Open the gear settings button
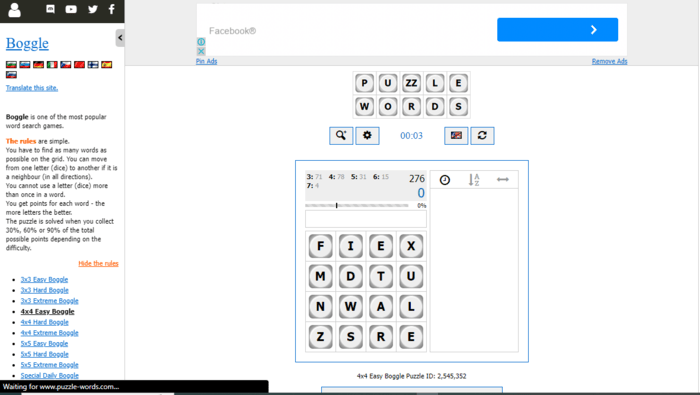 (367, 136)
